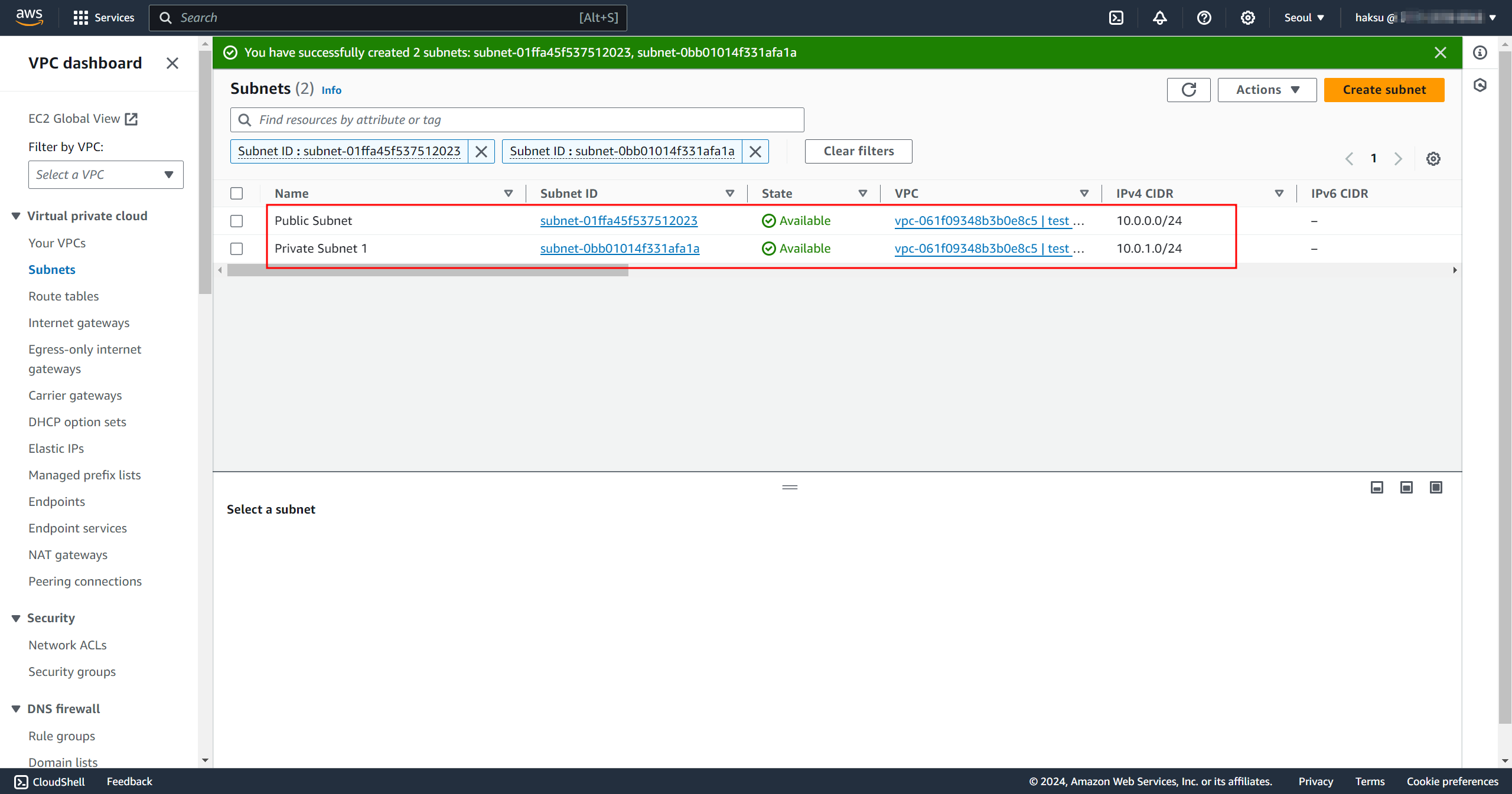Click the Create subnet button

1384,90
